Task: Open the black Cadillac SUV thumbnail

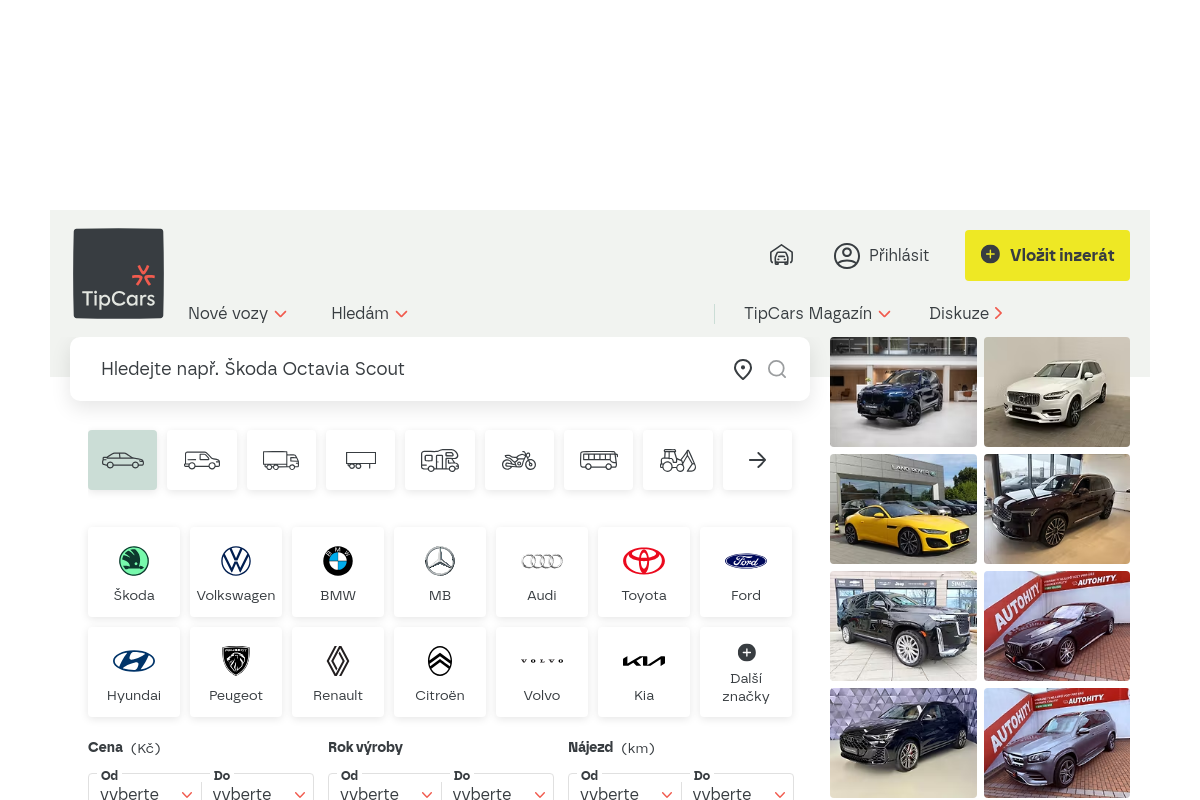Action: coord(903,626)
